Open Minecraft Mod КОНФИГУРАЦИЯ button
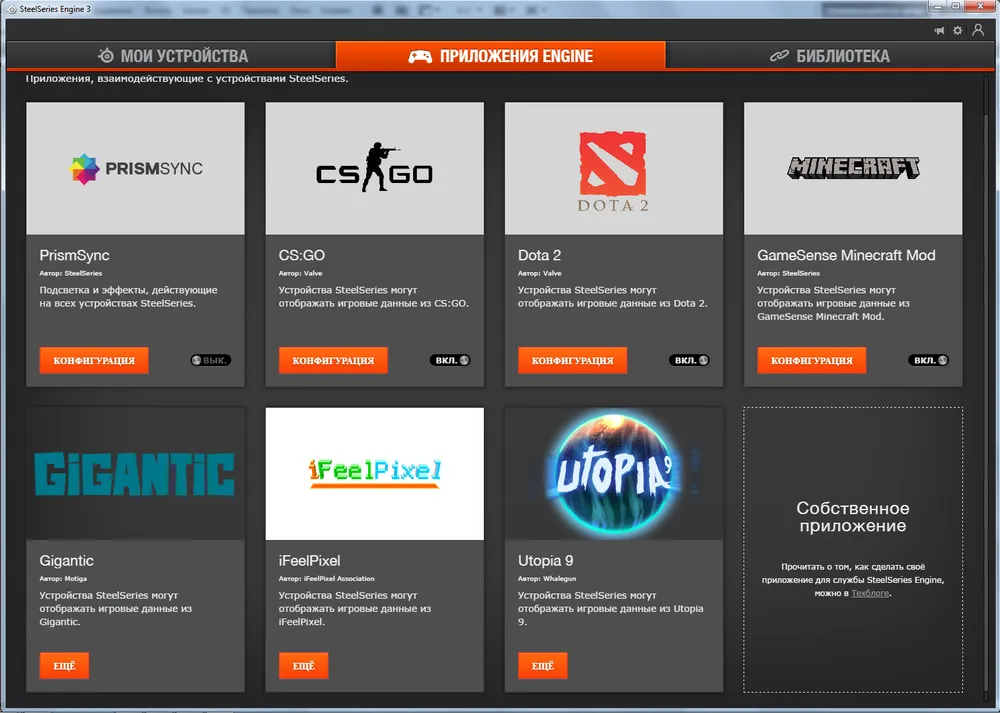The width and height of the screenshot is (1000, 713). point(811,360)
